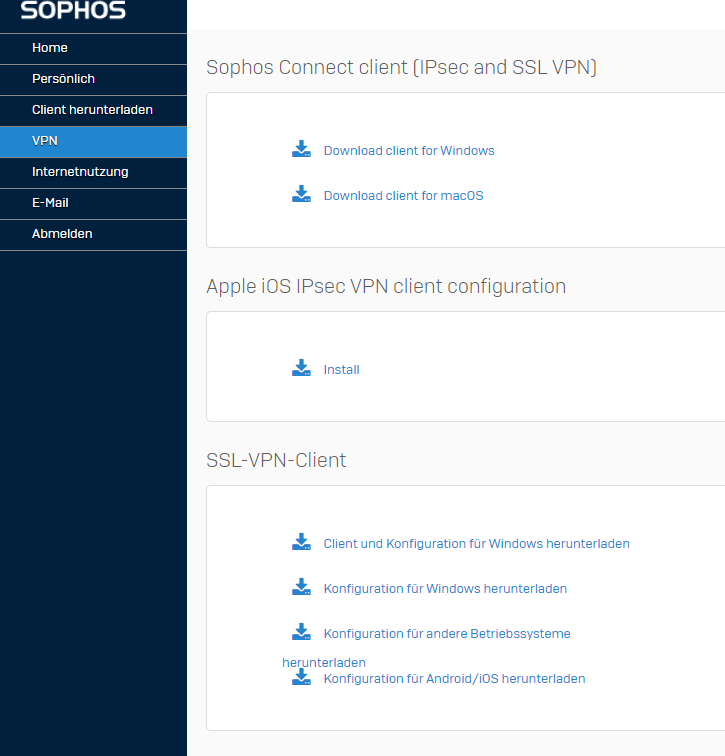Click download icon for Konfiguration für Windows
This screenshot has width=725, height=756.
point(301,588)
